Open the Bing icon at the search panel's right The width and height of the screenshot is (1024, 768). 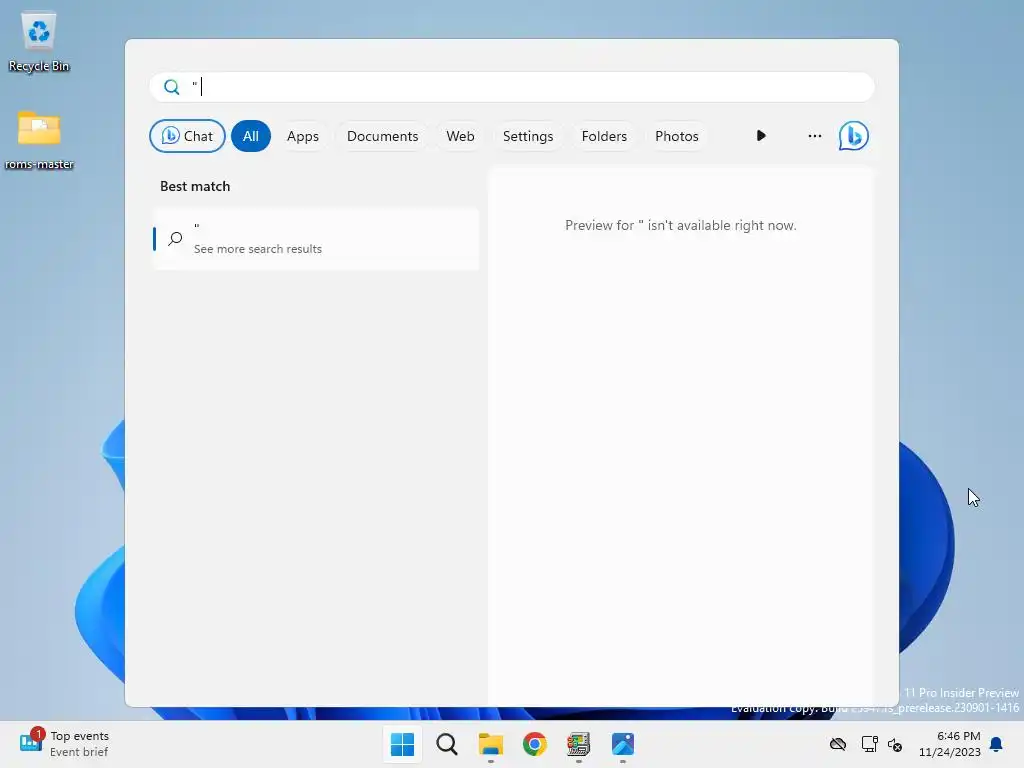tap(854, 136)
